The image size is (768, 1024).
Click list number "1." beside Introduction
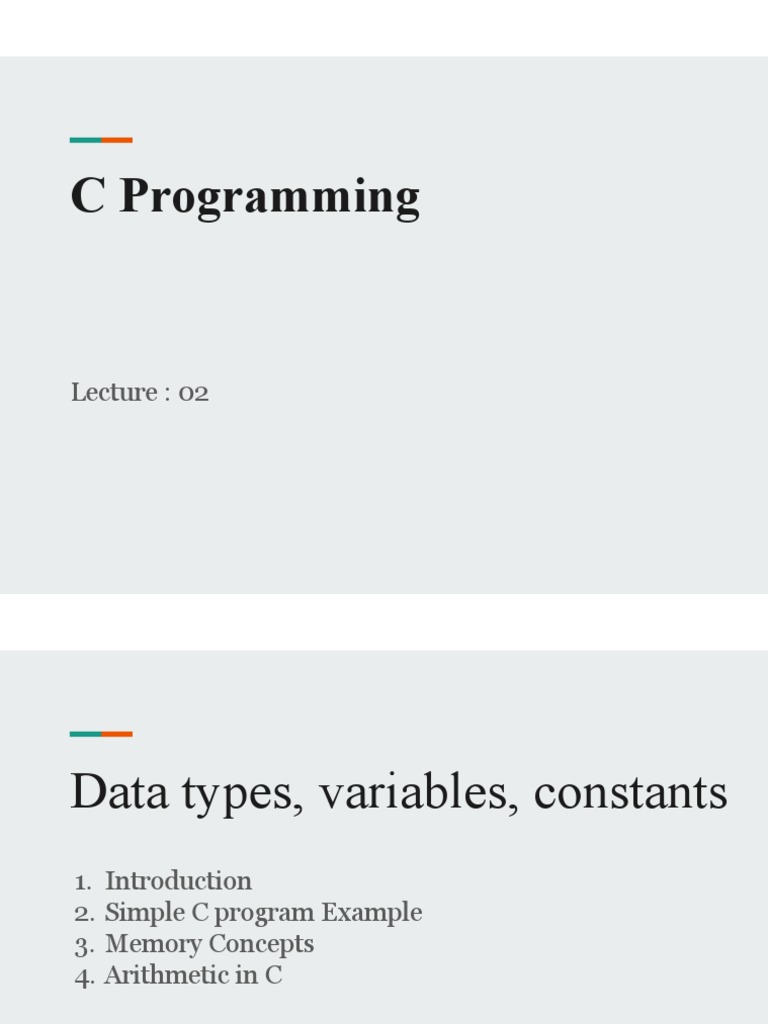coord(84,882)
